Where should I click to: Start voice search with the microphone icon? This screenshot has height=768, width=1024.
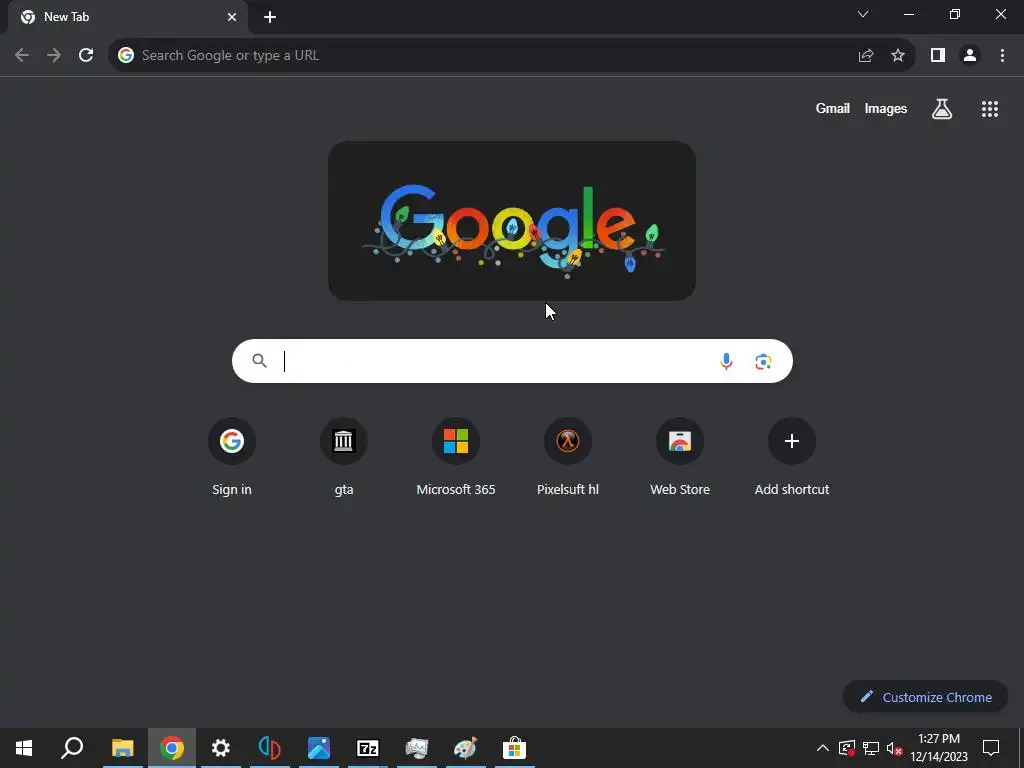[x=726, y=361]
